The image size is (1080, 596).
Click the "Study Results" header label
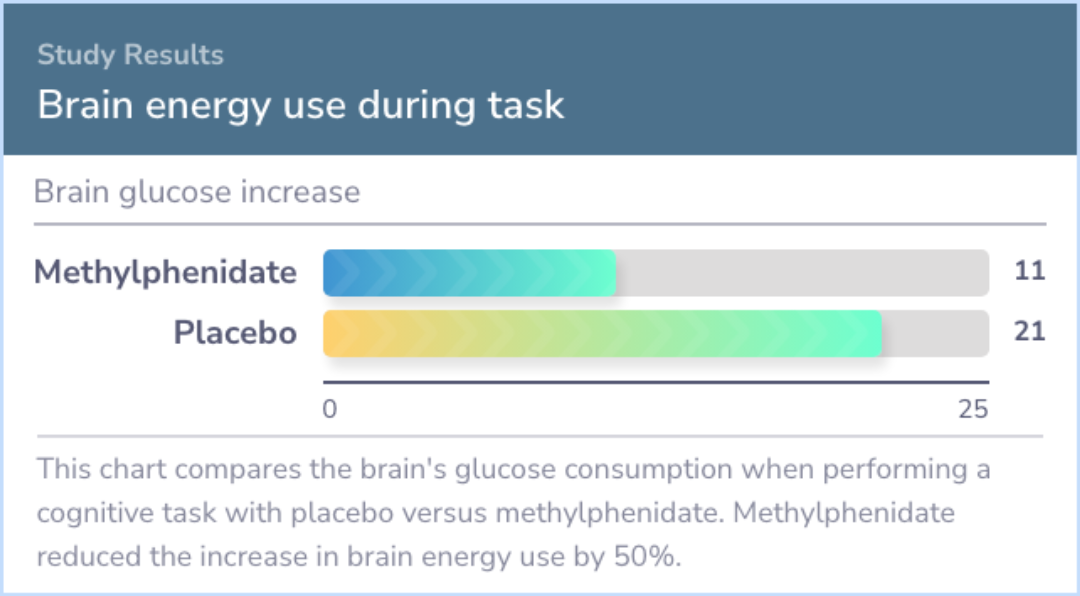(x=130, y=55)
